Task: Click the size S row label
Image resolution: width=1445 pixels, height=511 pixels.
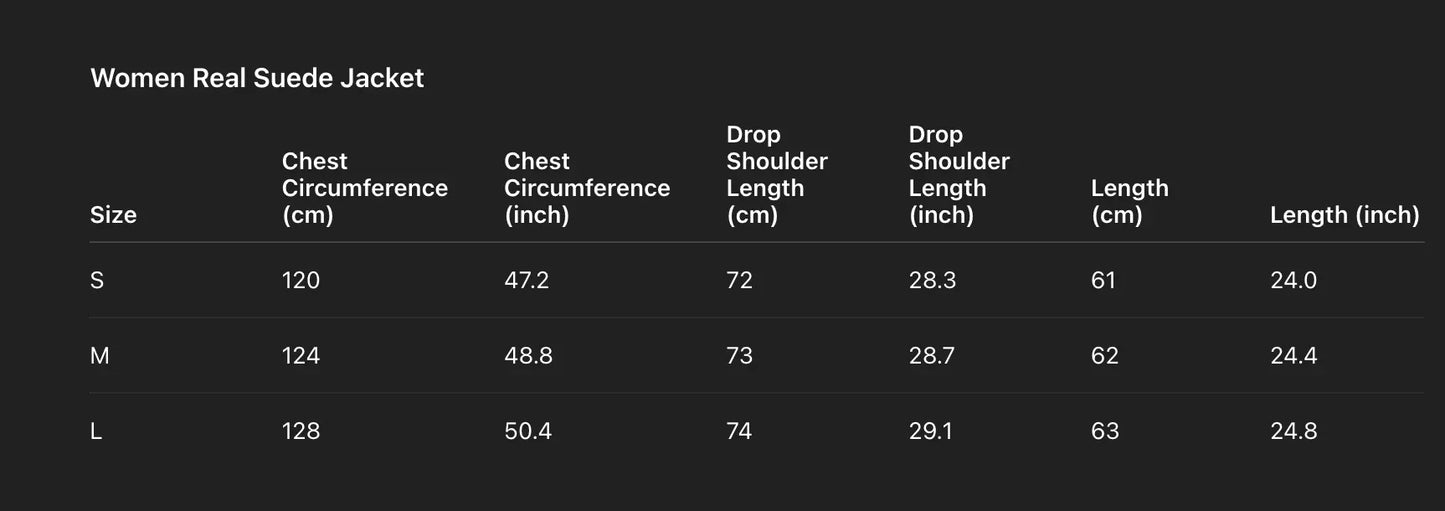Action: click(97, 280)
